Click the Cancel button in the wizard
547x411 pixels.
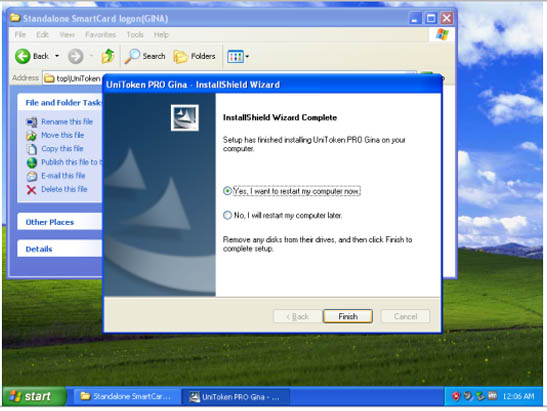pyautogui.click(x=405, y=316)
